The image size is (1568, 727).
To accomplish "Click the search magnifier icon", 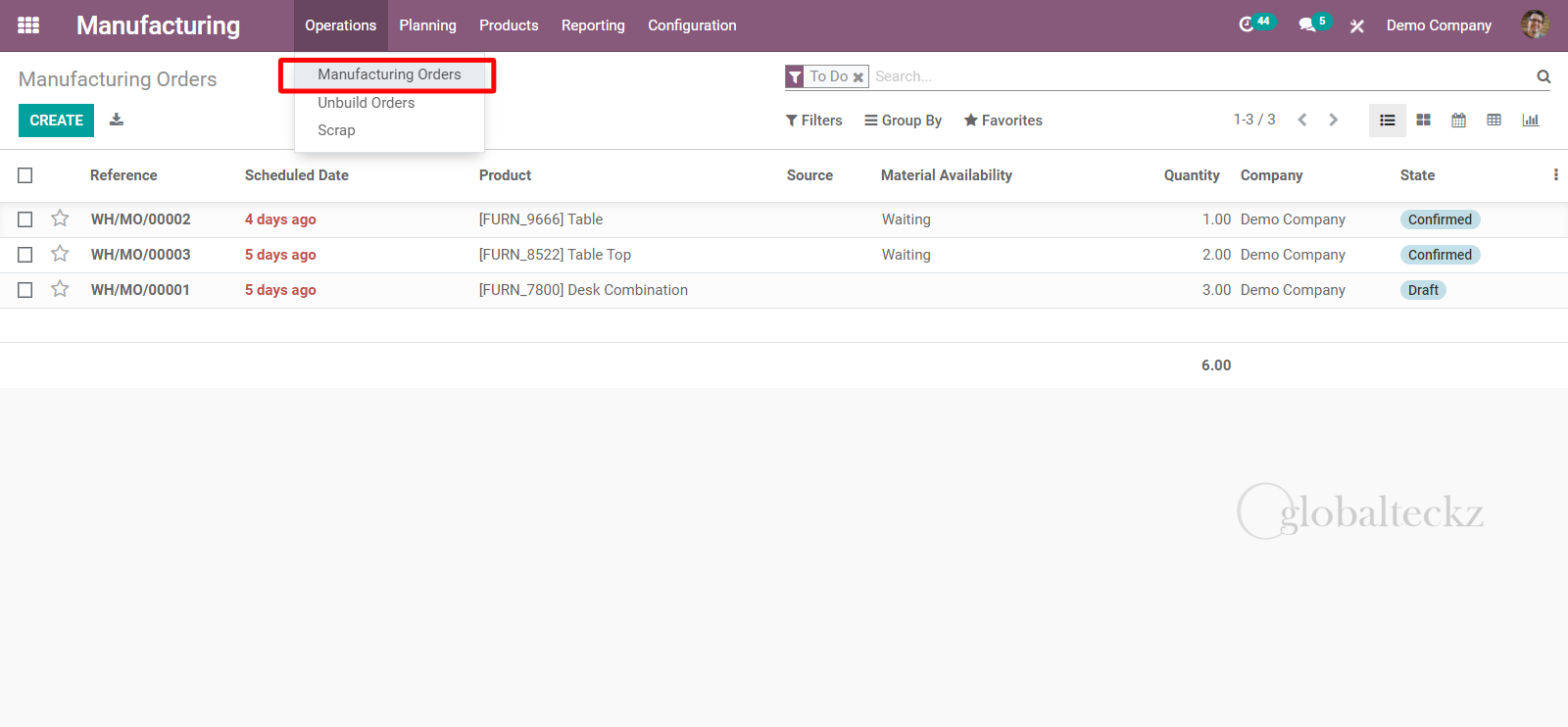I will [1543, 76].
